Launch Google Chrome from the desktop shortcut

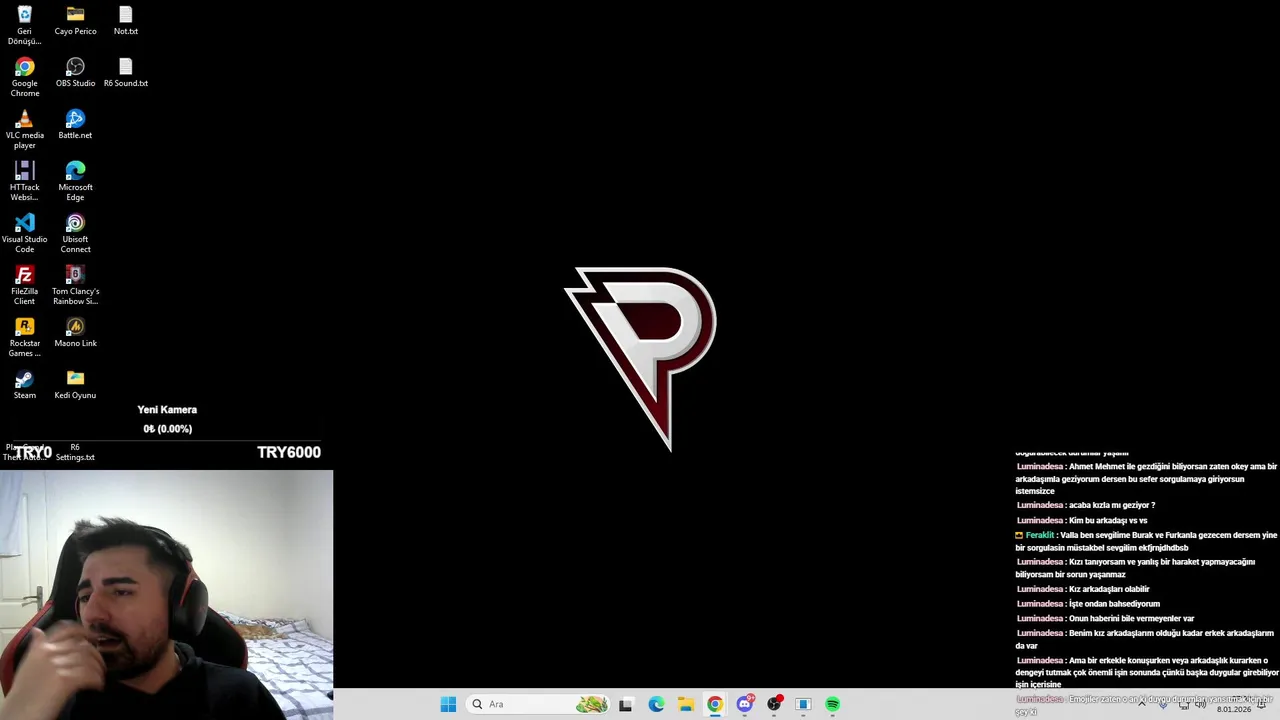(24, 77)
